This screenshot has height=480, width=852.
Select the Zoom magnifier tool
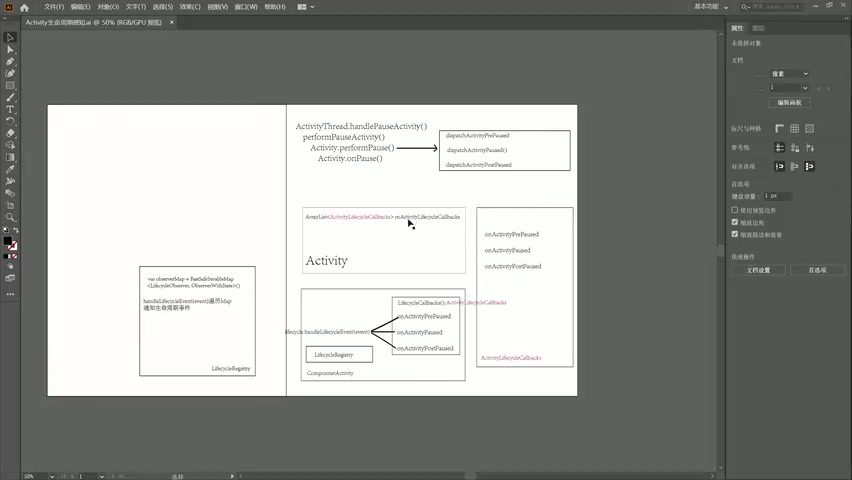tap(10, 217)
